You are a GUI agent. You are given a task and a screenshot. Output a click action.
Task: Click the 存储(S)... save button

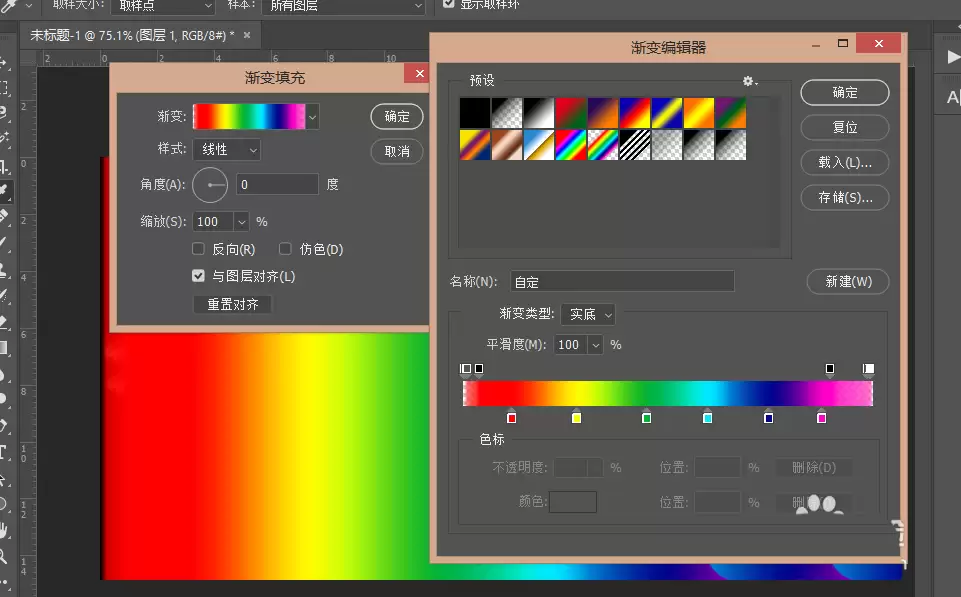point(845,197)
